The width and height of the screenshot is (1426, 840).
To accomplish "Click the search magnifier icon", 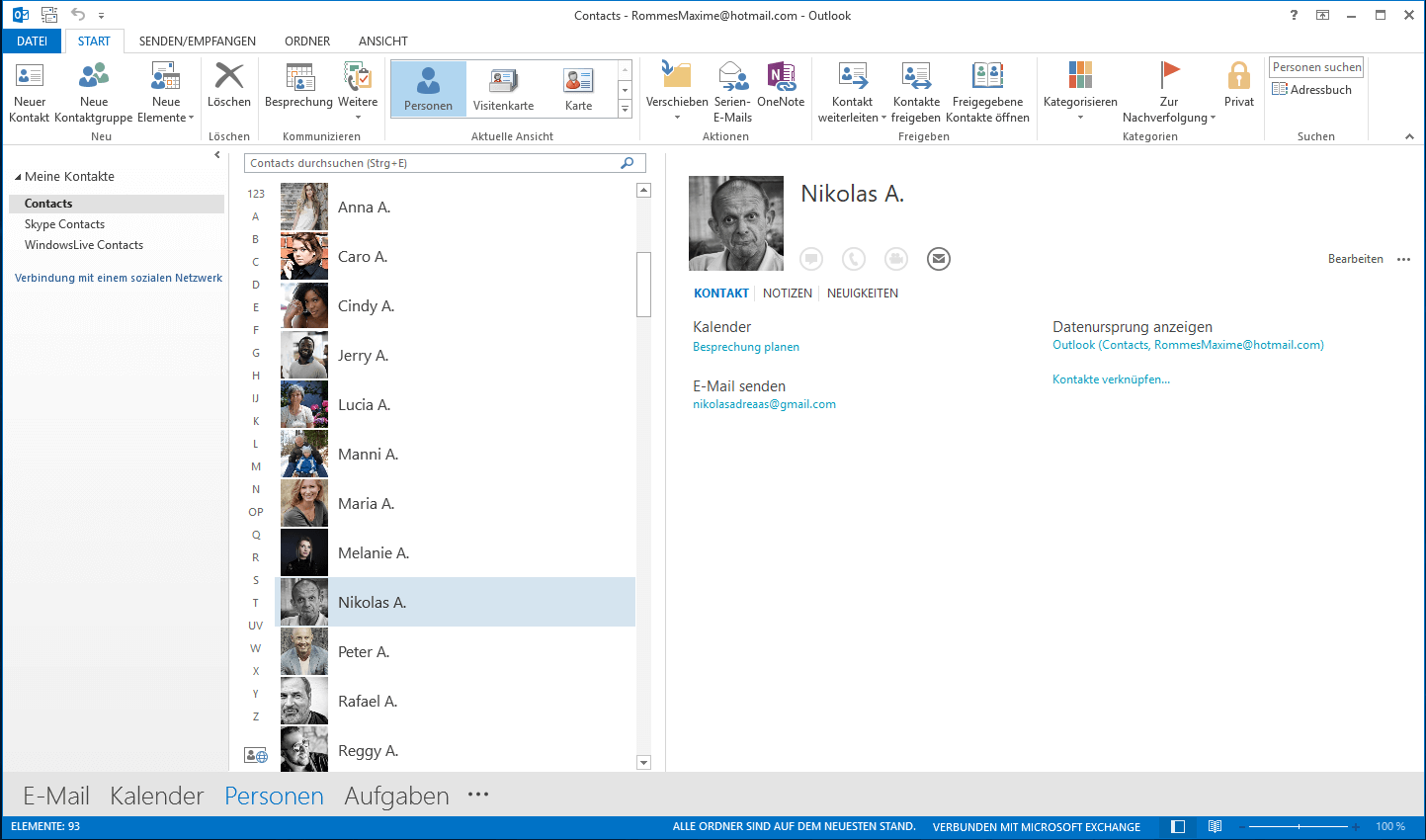I will (x=627, y=163).
